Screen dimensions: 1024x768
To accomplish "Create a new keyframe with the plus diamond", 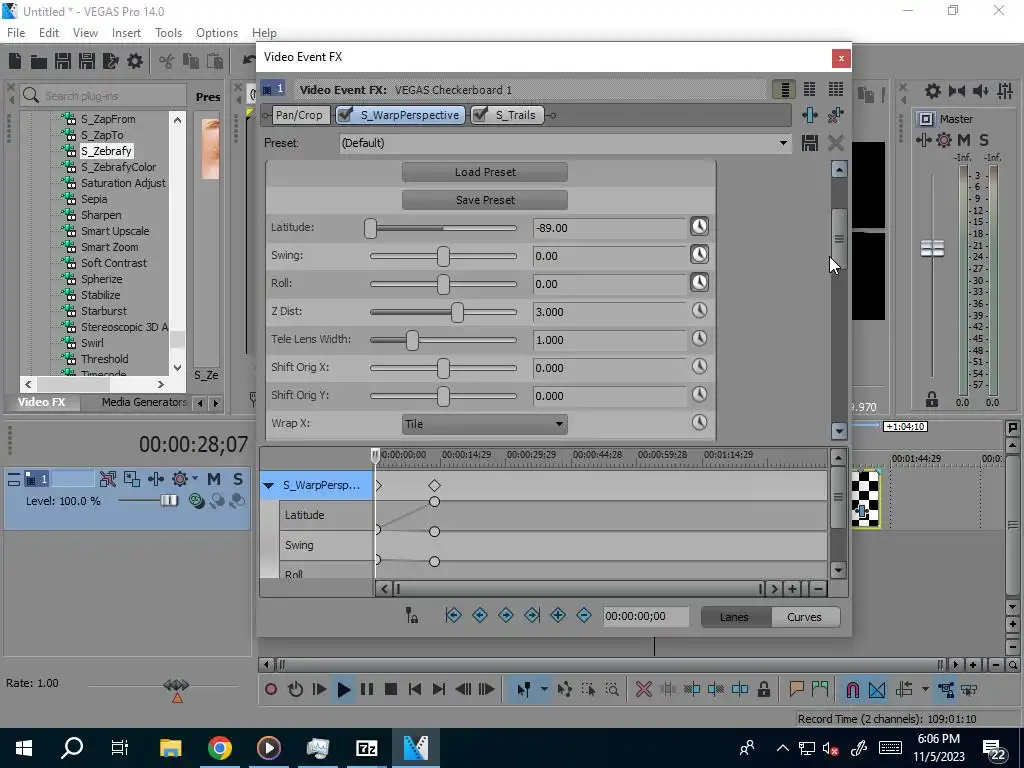I will (x=558, y=615).
